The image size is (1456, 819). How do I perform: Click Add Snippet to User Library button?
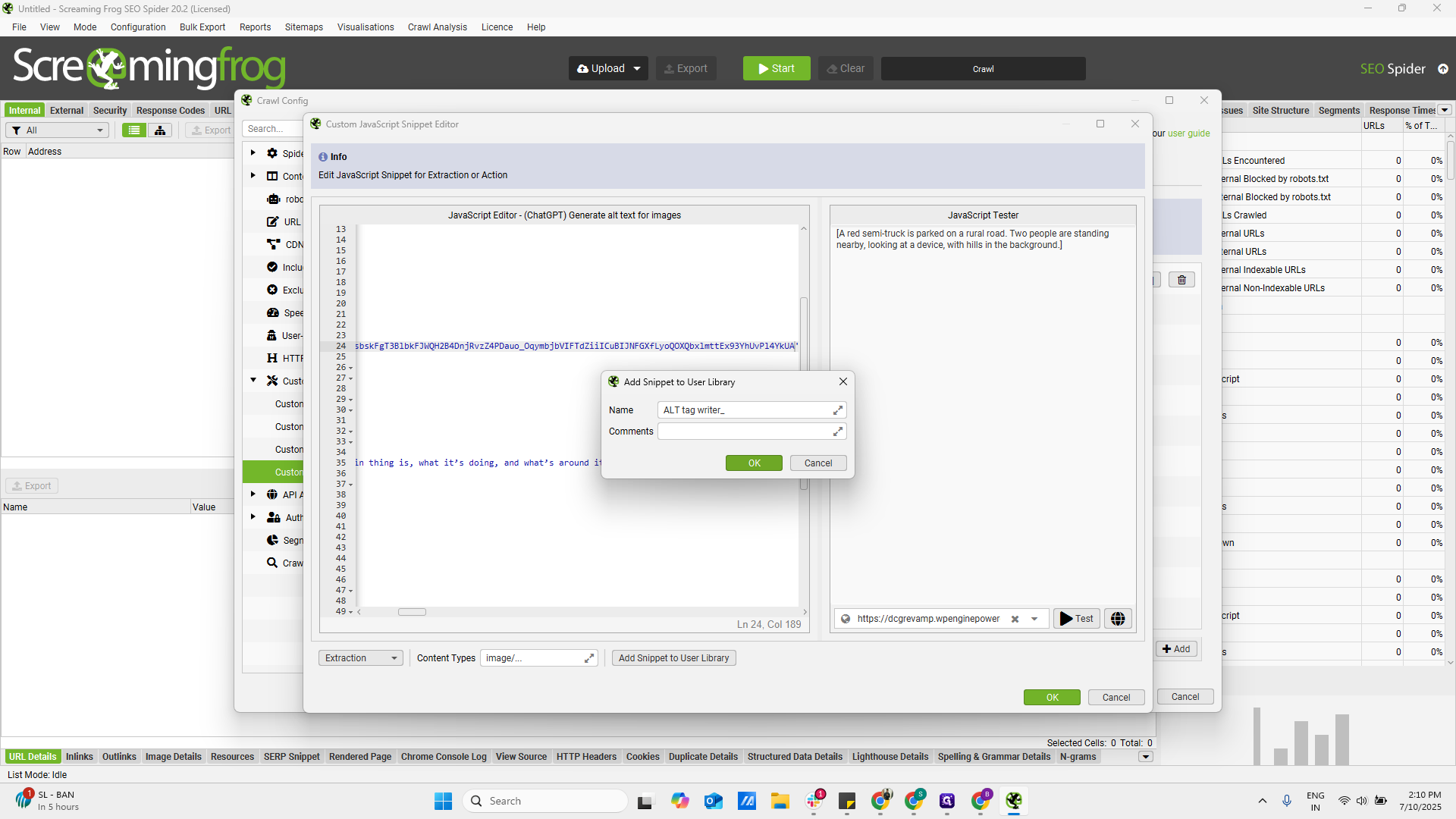click(x=673, y=658)
